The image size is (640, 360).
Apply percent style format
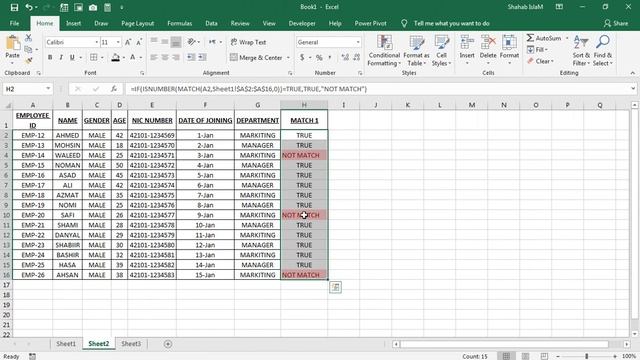pyautogui.click(x=319, y=58)
